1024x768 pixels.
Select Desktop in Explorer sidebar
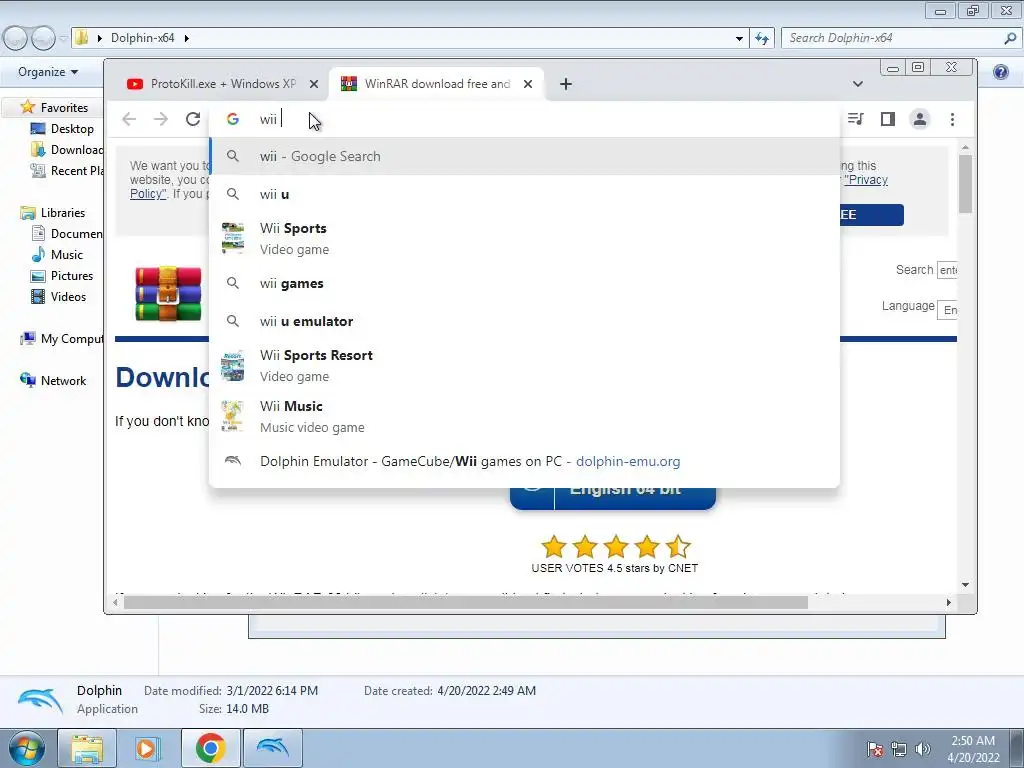(x=65, y=129)
